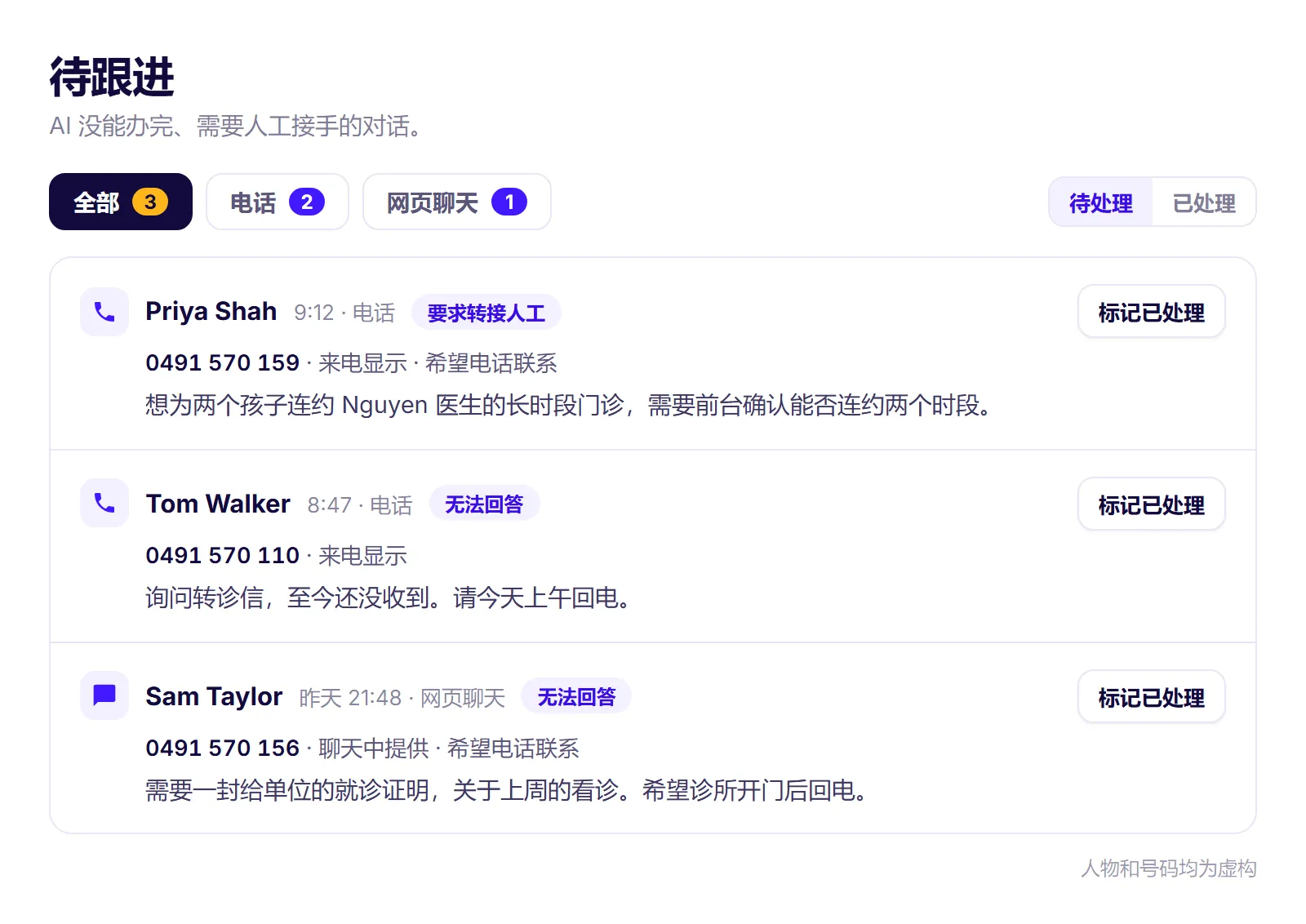This screenshot has height=924, width=1306.
Task: Mark Sam Taylor's conversation 标记已处理
Action: point(1151,697)
